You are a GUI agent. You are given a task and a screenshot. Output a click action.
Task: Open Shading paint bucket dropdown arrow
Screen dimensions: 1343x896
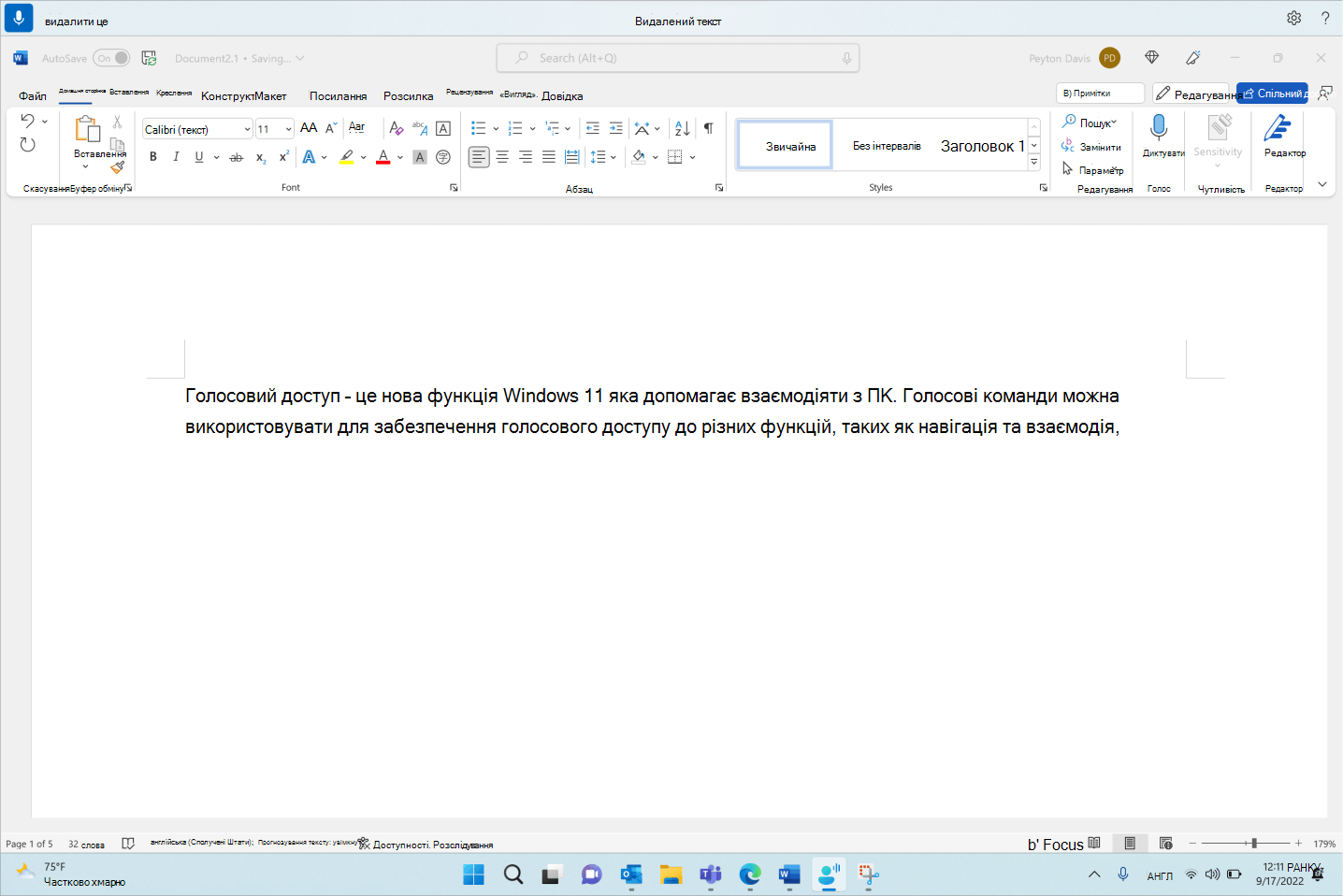(x=656, y=157)
